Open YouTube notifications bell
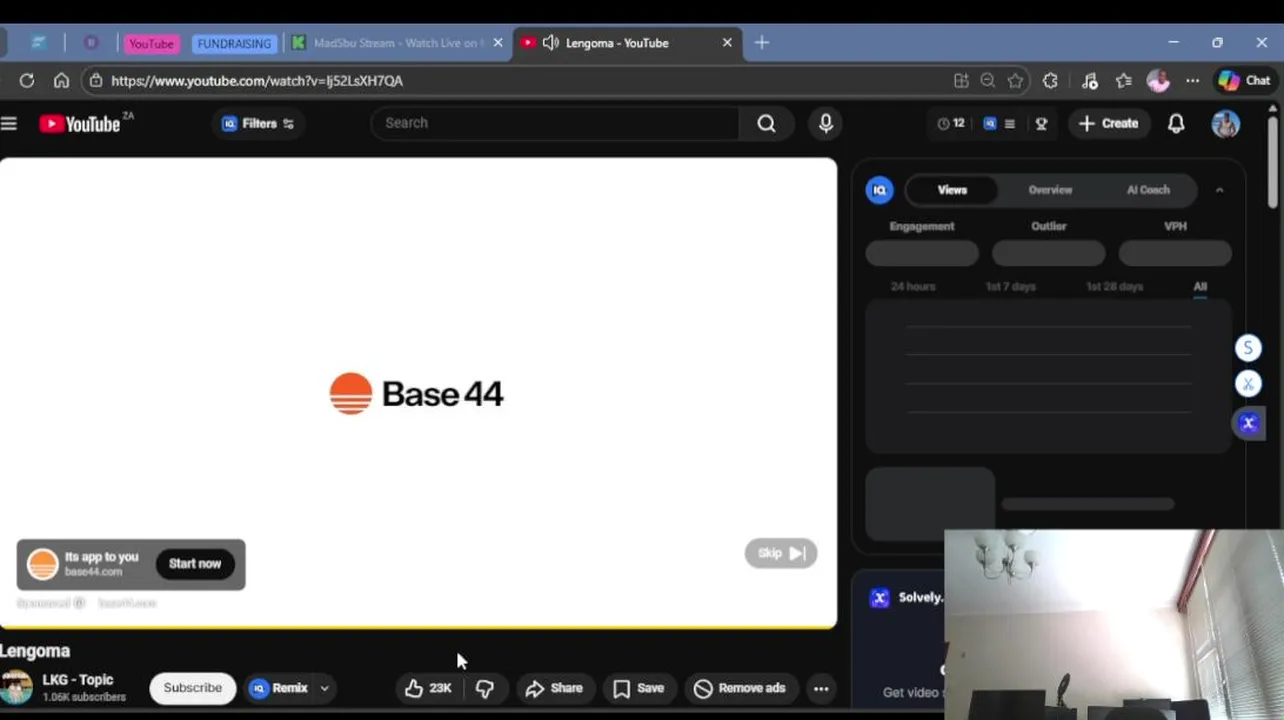Screen dimensions: 1284x720 [x=1176, y=123]
